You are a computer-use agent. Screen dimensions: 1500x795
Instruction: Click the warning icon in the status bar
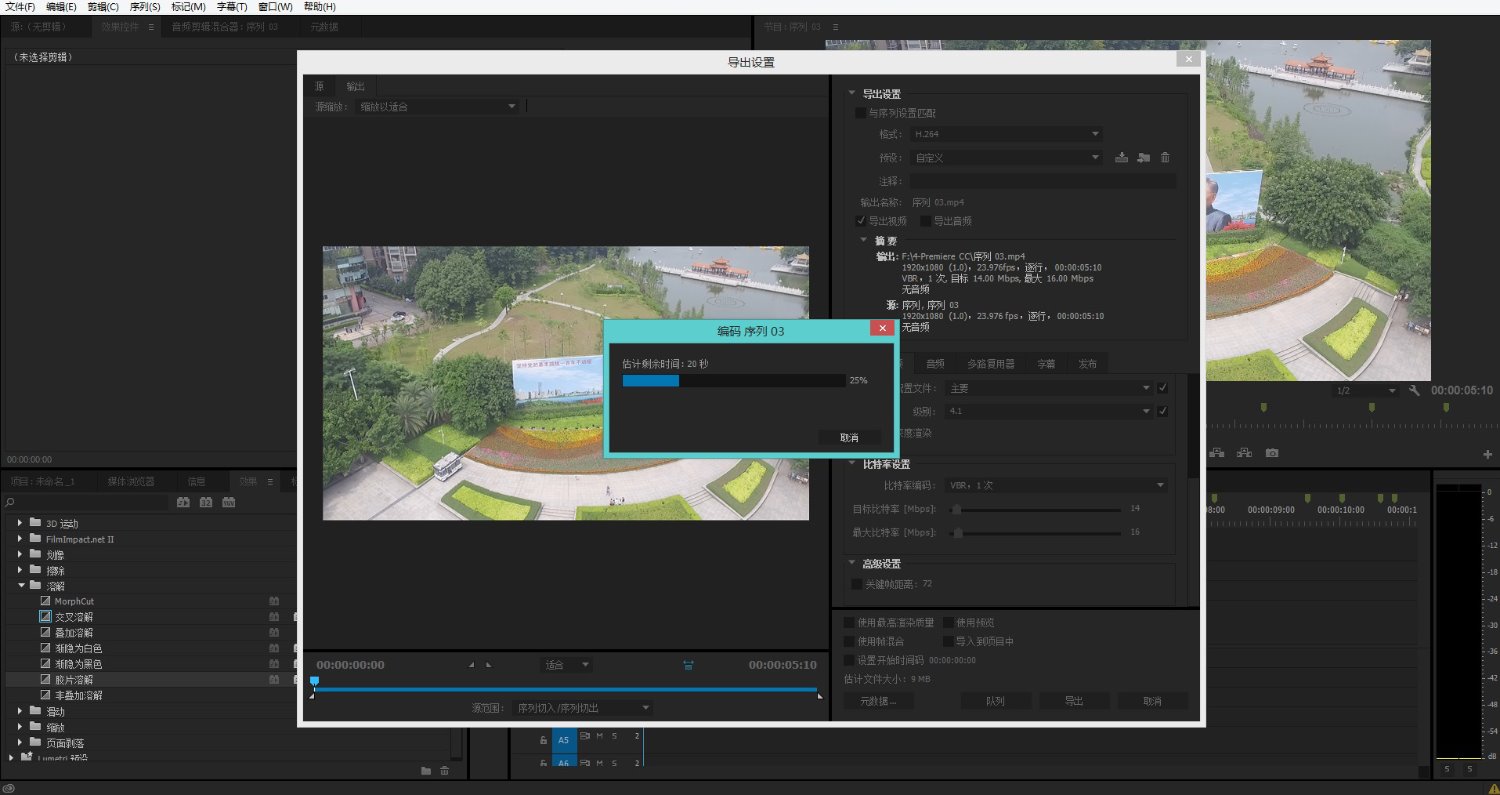tap(1493, 788)
